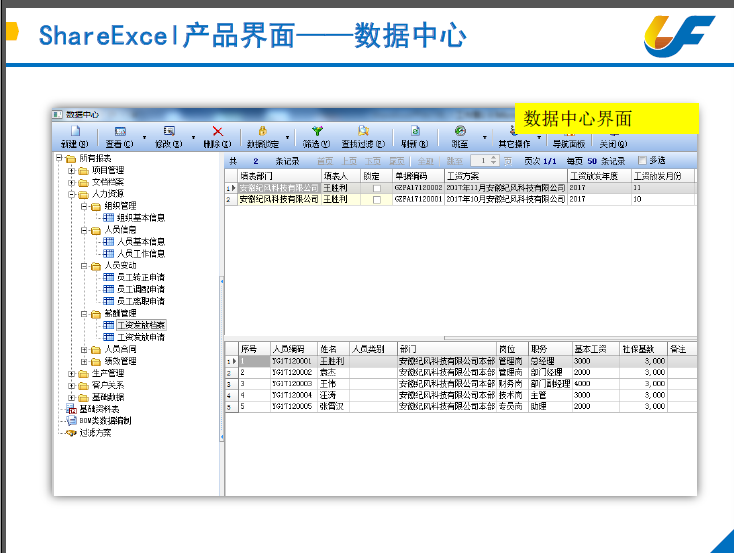Image resolution: width=734 pixels, height=553 pixels.
Task: Select the 部门副经理 position cell
Action: 550,384
